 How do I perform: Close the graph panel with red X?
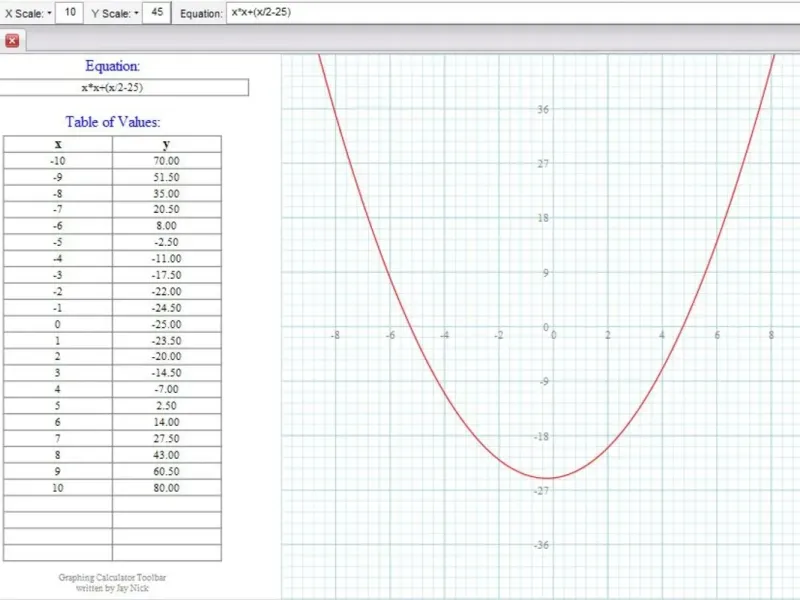[12, 40]
